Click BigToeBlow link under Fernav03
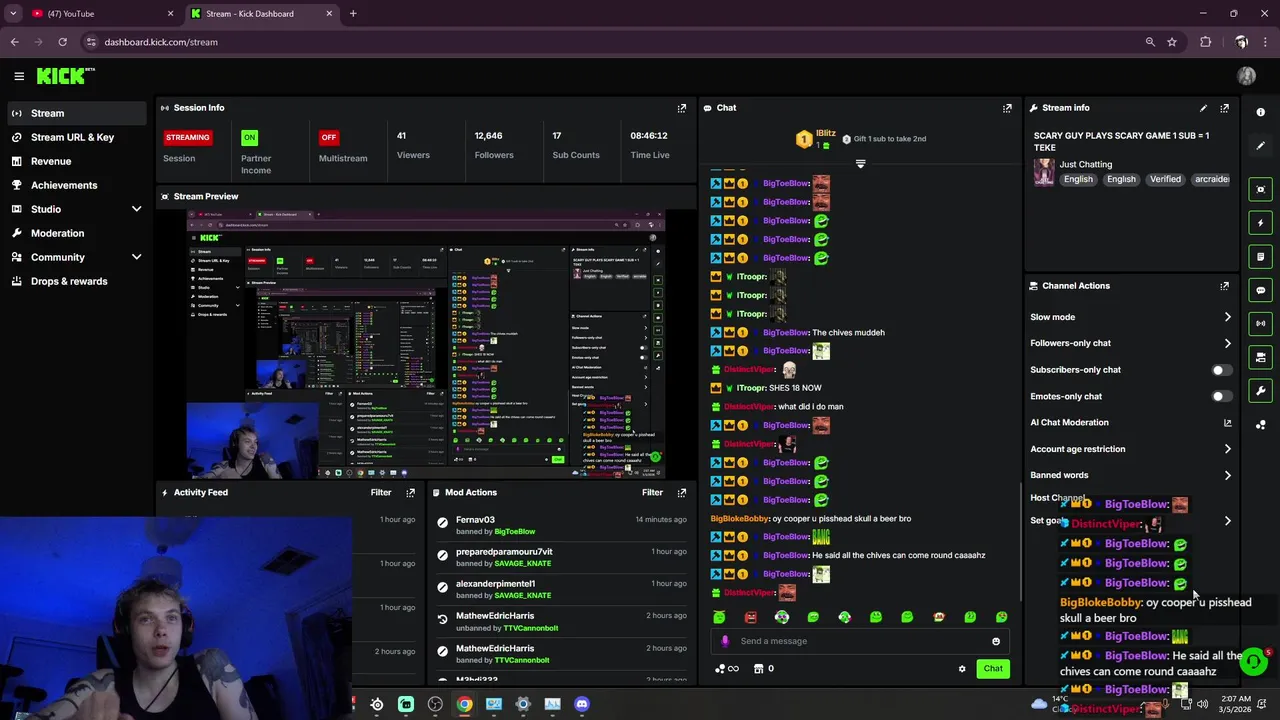 pos(514,532)
